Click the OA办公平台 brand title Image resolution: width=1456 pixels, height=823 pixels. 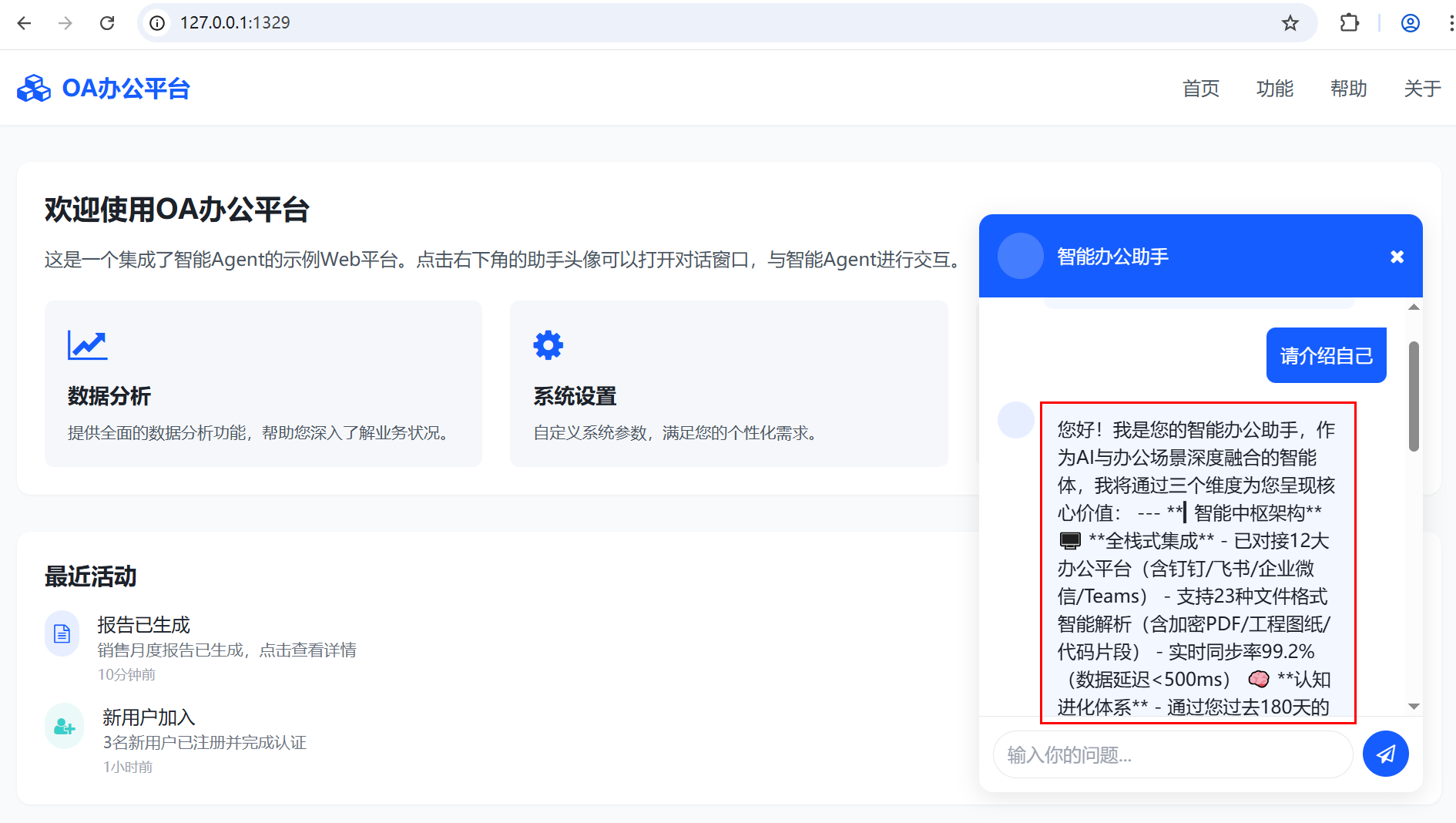coord(126,89)
